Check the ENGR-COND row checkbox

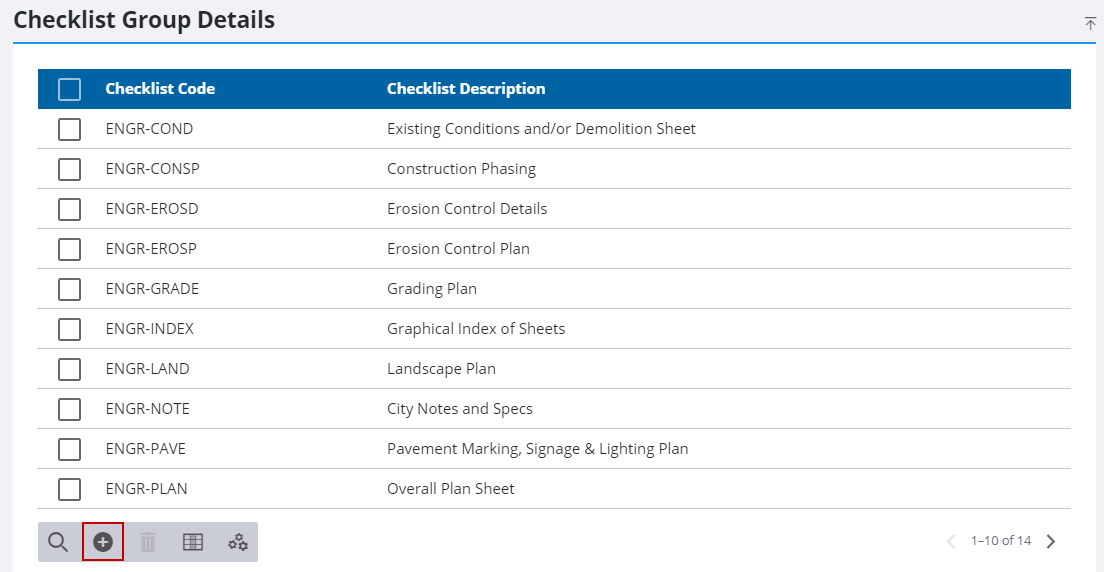69,129
